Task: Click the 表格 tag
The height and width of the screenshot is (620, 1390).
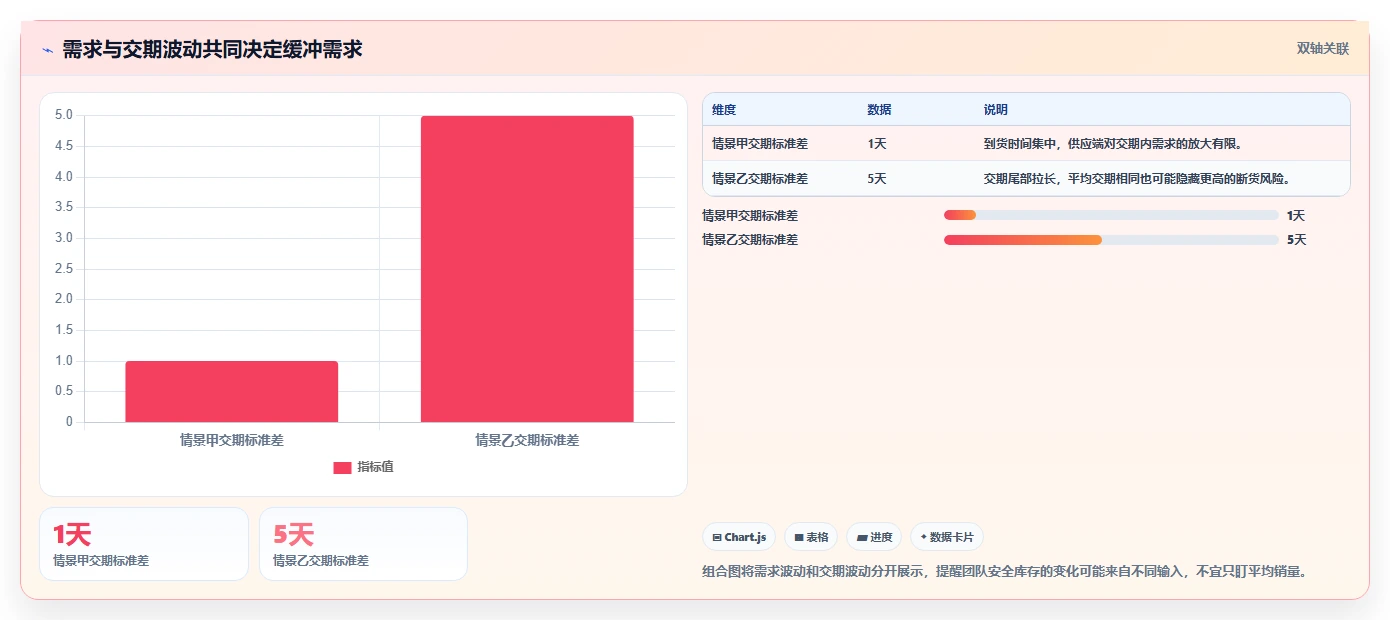Action: tap(811, 537)
